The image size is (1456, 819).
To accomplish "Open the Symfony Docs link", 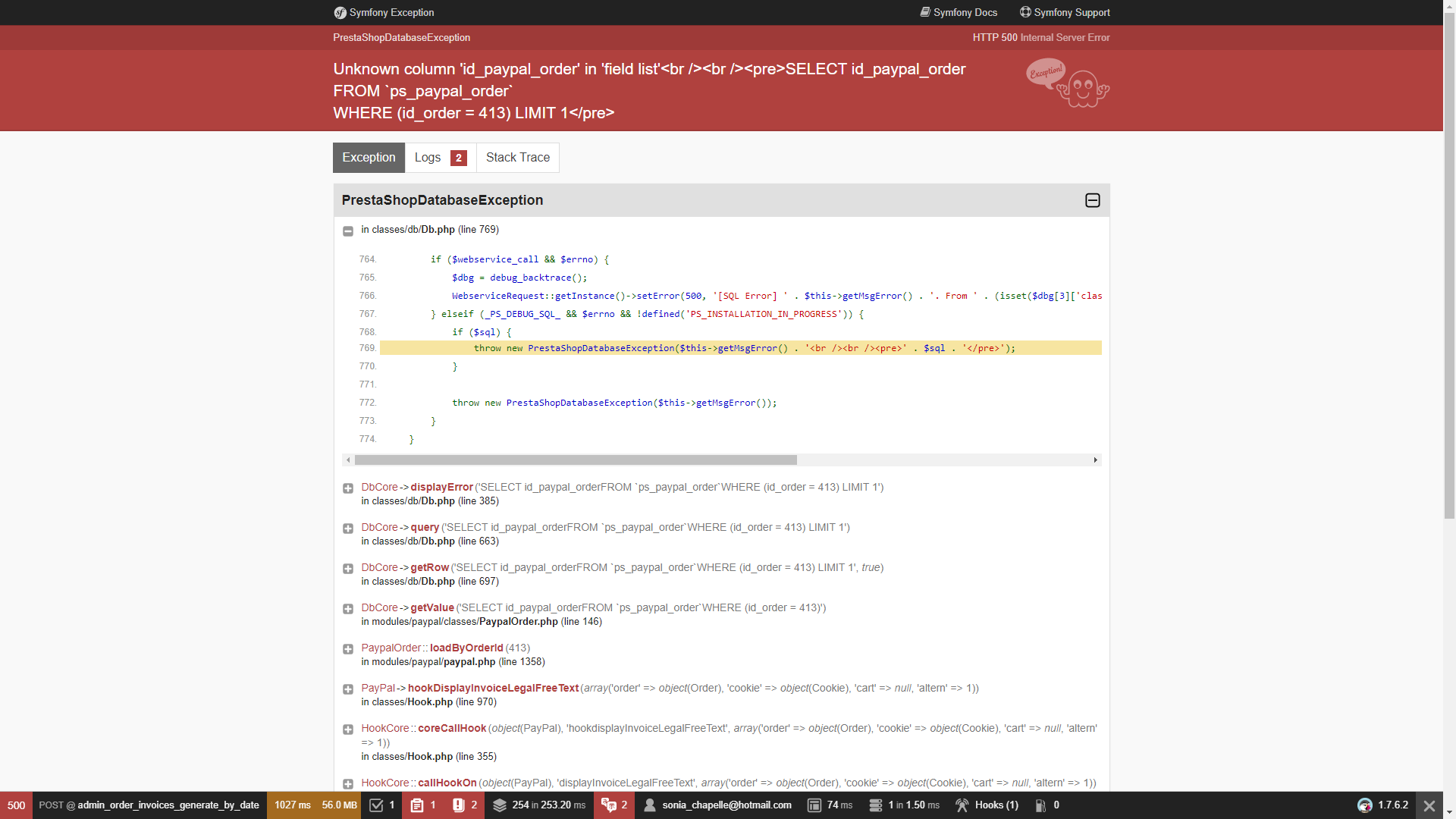I will pos(959,12).
